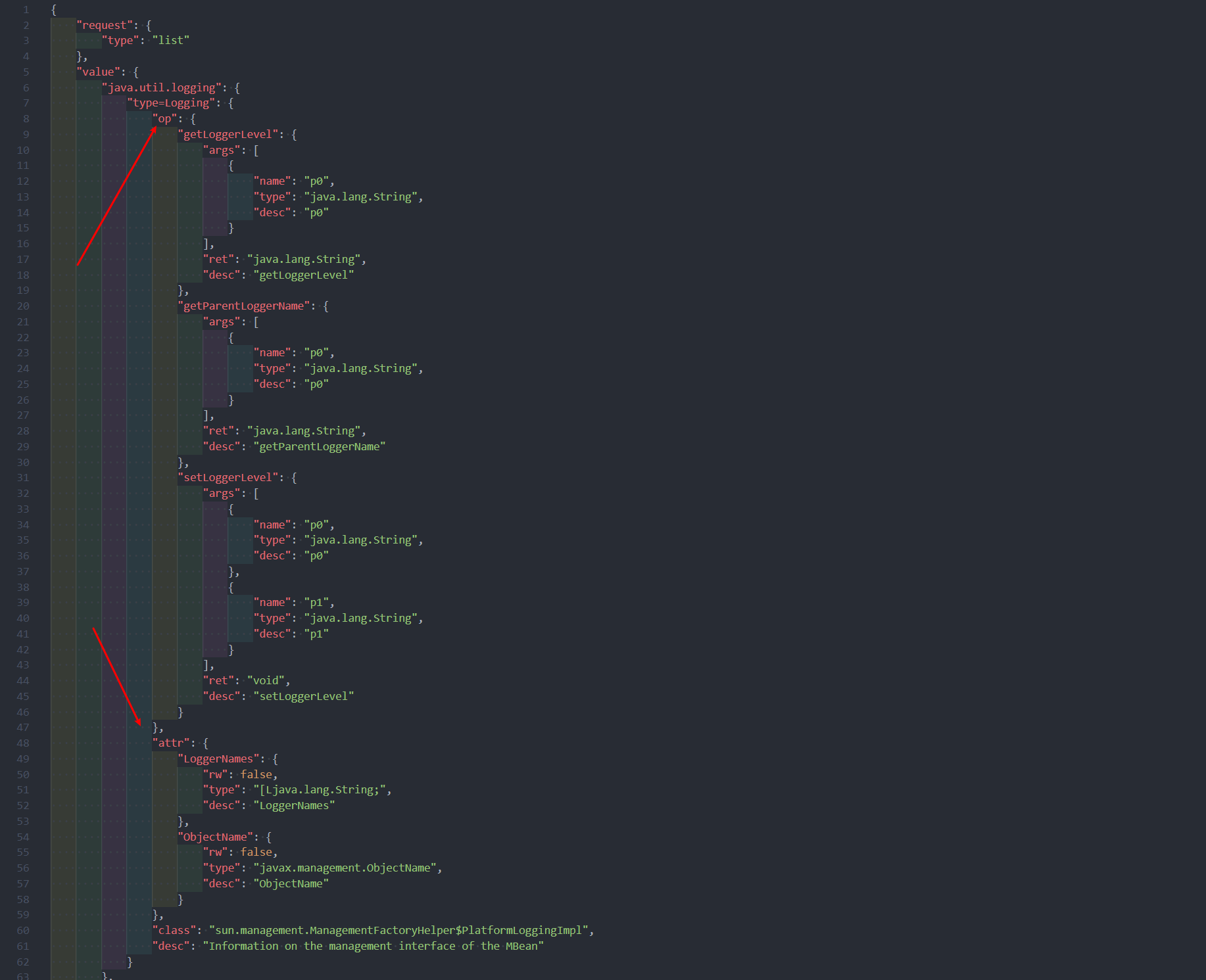Click the "LoggerNames" key on line 49
1206x980 pixels.
point(218,759)
